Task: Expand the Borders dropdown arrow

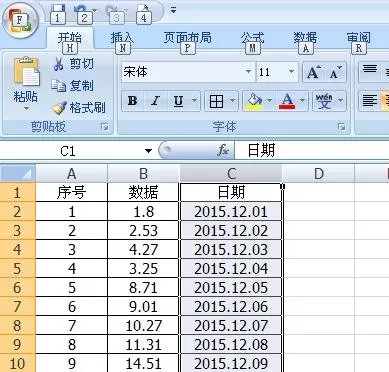Action: (233, 101)
